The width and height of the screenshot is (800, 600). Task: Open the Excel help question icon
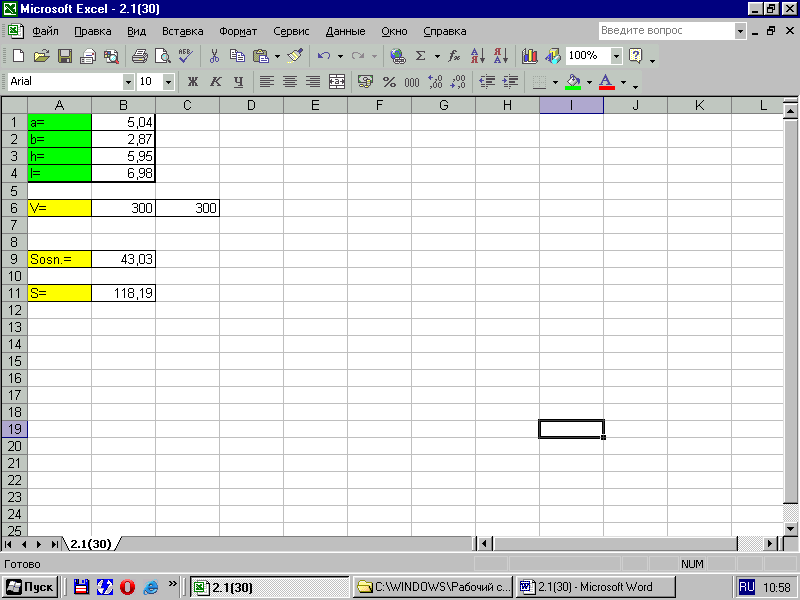coord(636,56)
